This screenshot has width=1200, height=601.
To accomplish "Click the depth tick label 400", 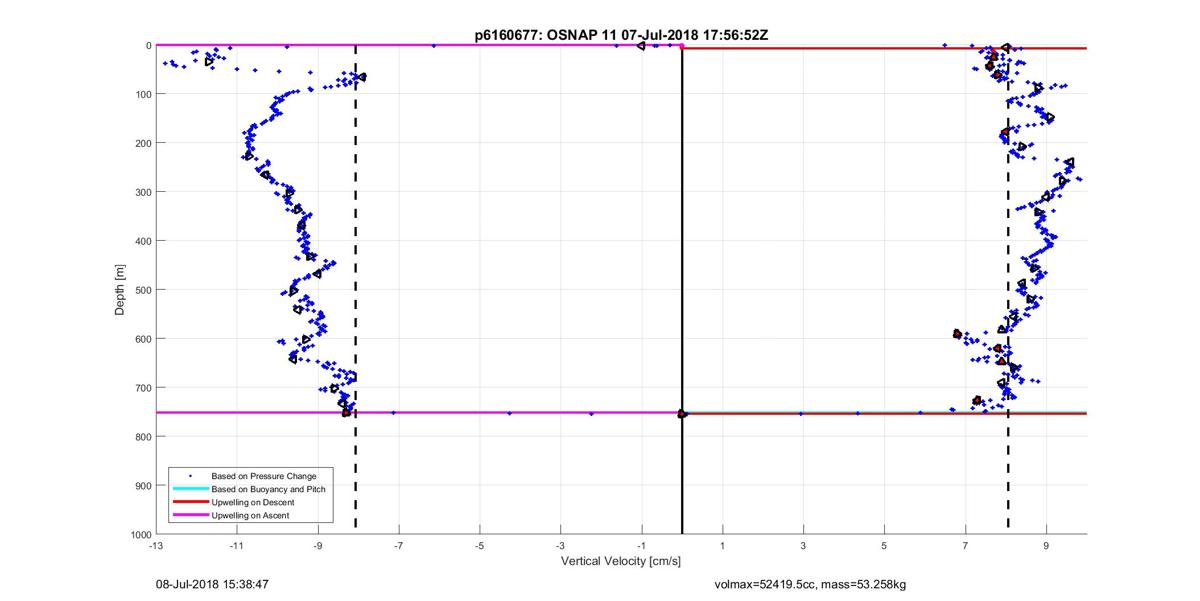I will coord(142,241).
